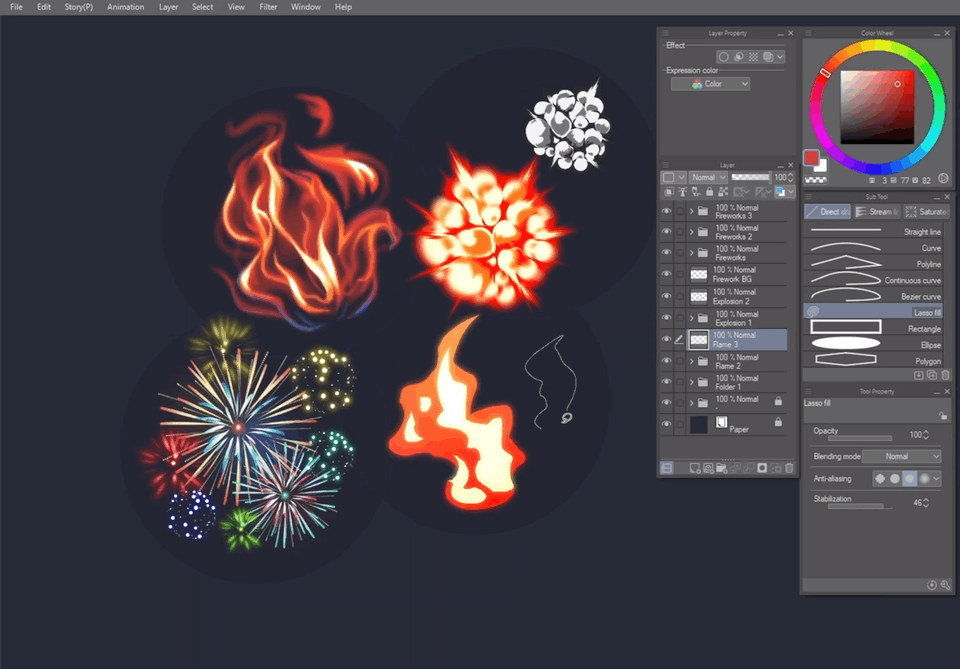The image size is (960, 669).
Task: Click the color space switch arrow icon
Action: pos(943,179)
